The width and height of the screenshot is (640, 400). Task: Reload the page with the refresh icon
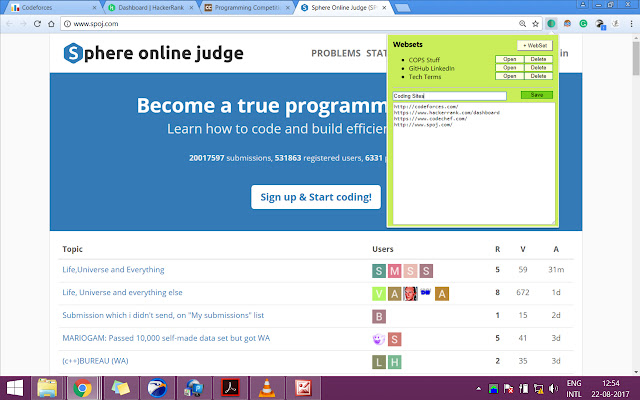37,24
